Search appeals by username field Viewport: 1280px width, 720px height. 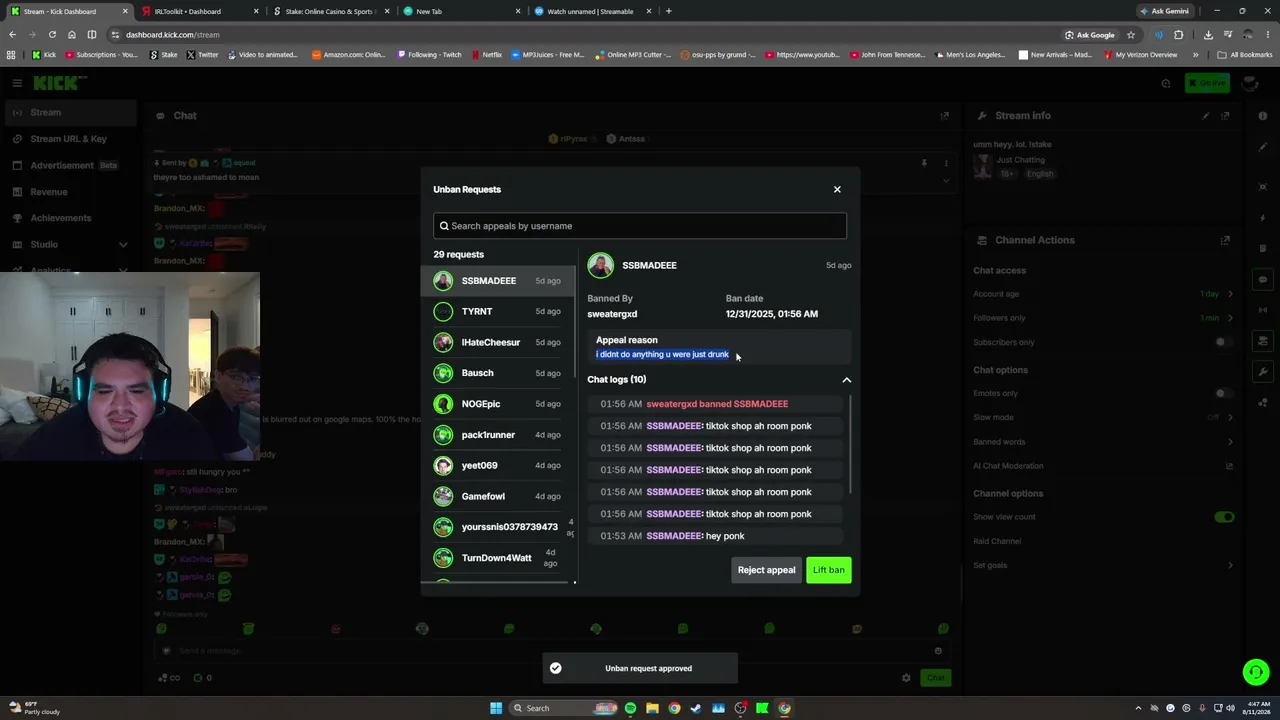(x=640, y=226)
